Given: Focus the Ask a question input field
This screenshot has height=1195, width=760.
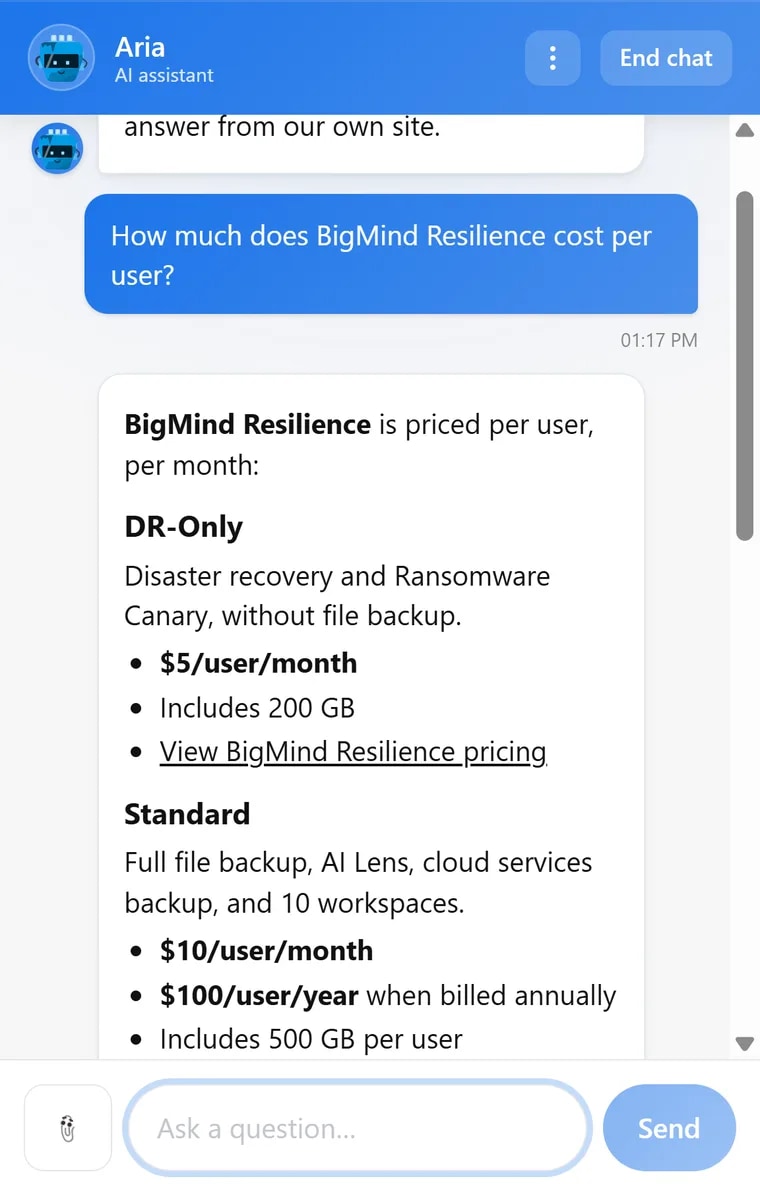Looking at the screenshot, I should pyautogui.click(x=358, y=1128).
